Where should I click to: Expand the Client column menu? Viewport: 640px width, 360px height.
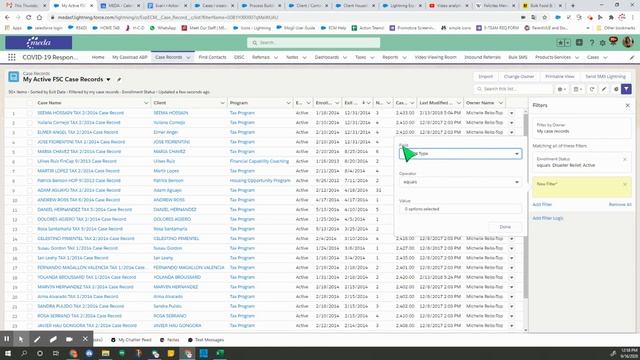[222, 103]
